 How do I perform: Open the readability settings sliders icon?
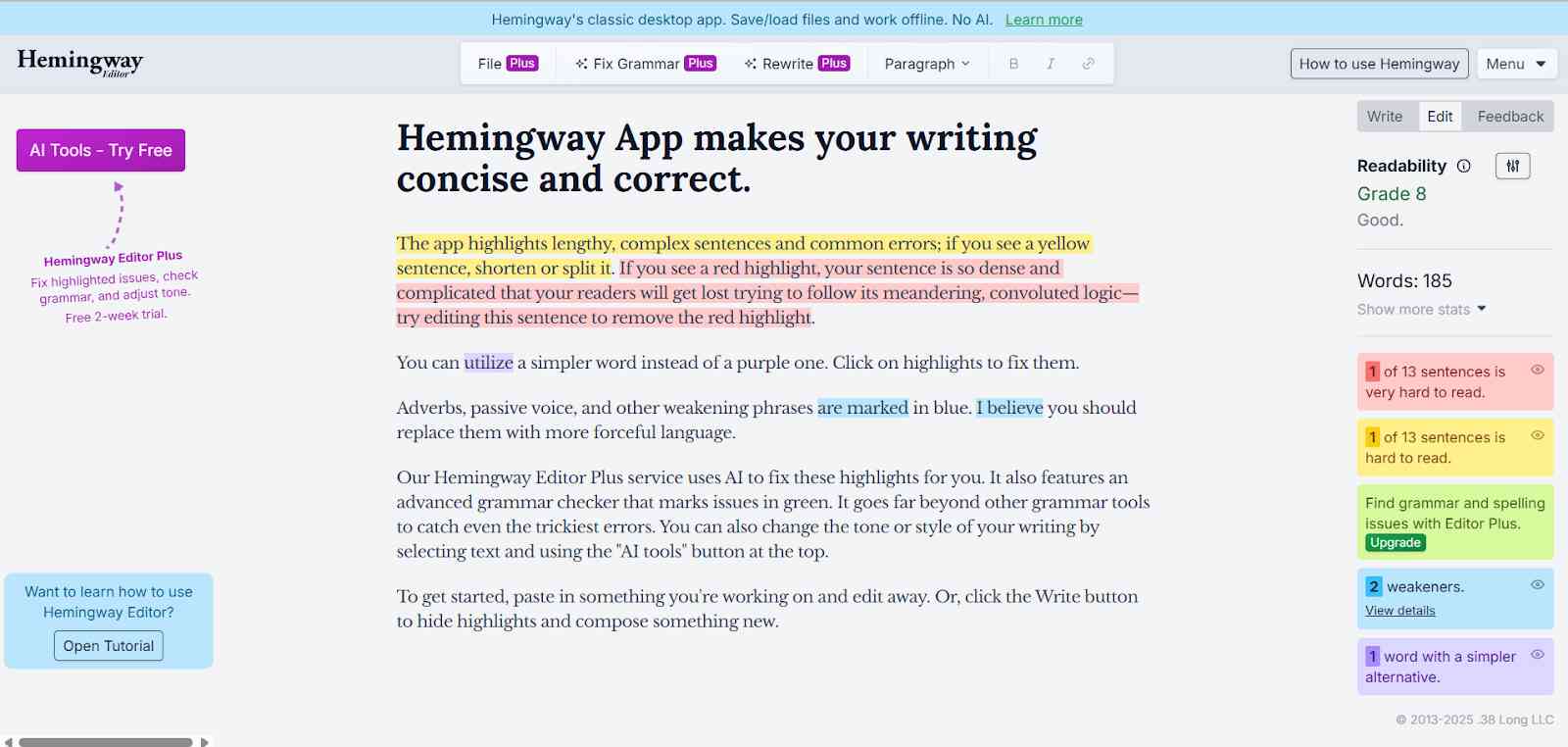(x=1513, y=166)
